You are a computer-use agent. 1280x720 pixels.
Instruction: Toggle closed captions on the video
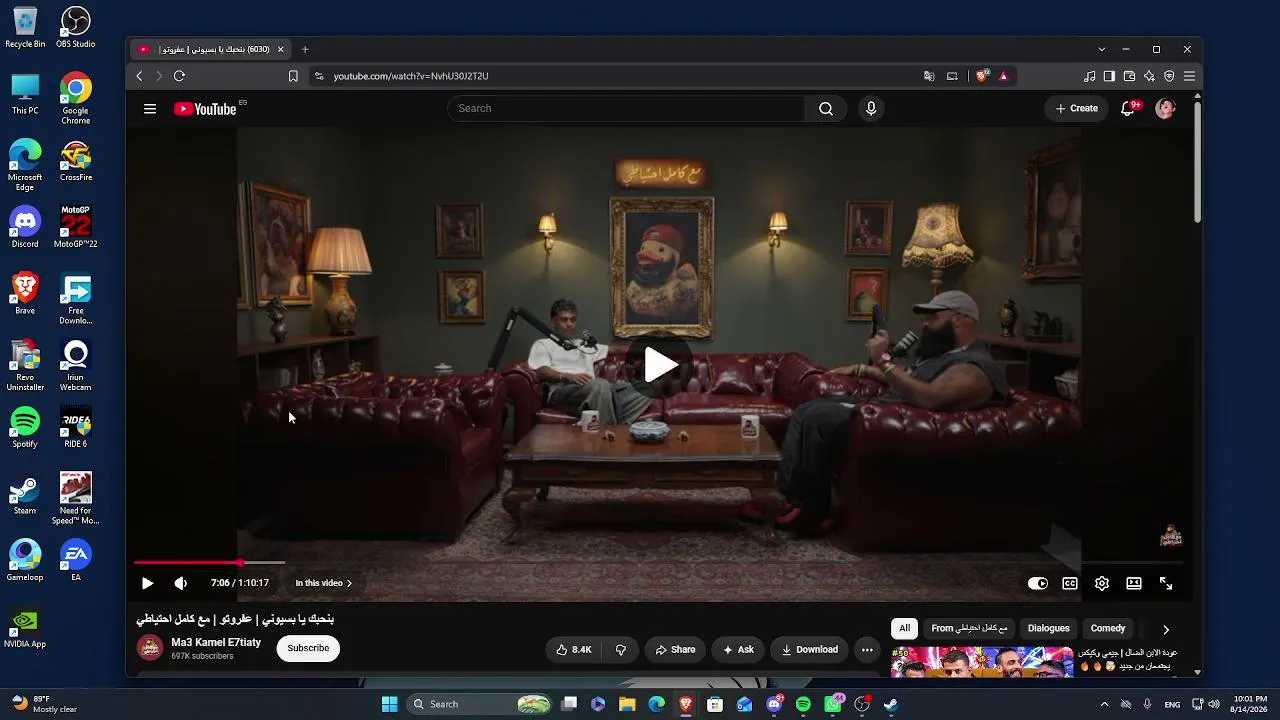(x=1070, y=583)
